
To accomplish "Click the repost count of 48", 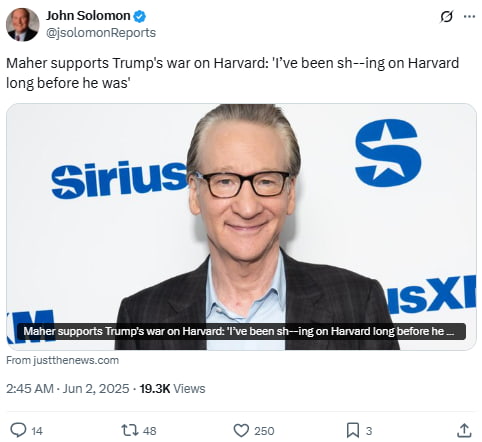I will coord(149,431).
